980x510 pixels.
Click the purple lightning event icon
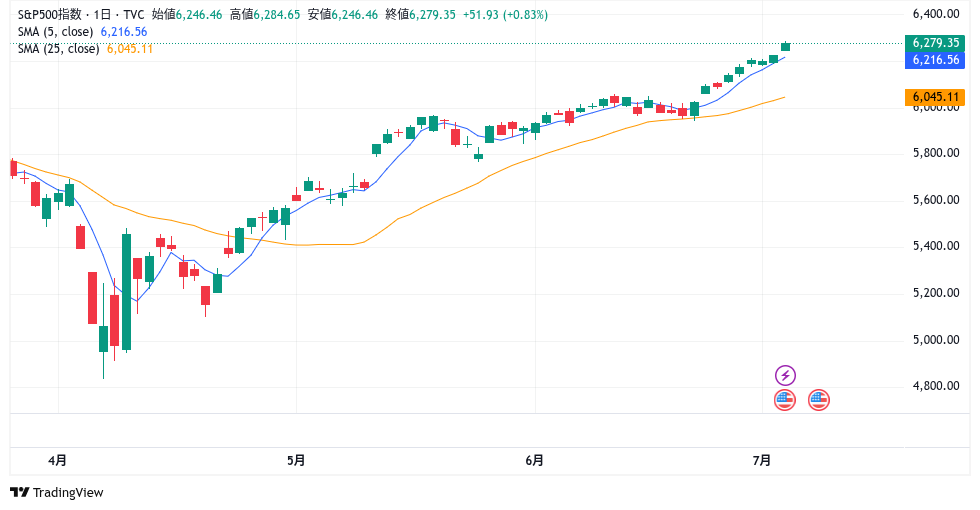pyautogui.click(x=785, y=375)
